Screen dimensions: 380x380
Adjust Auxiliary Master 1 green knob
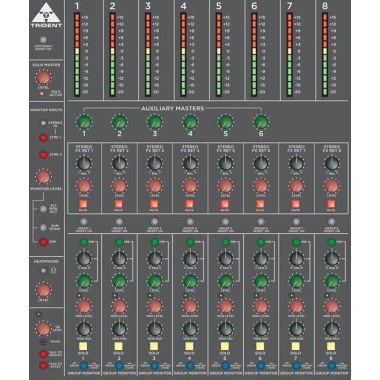click(84, 122)
